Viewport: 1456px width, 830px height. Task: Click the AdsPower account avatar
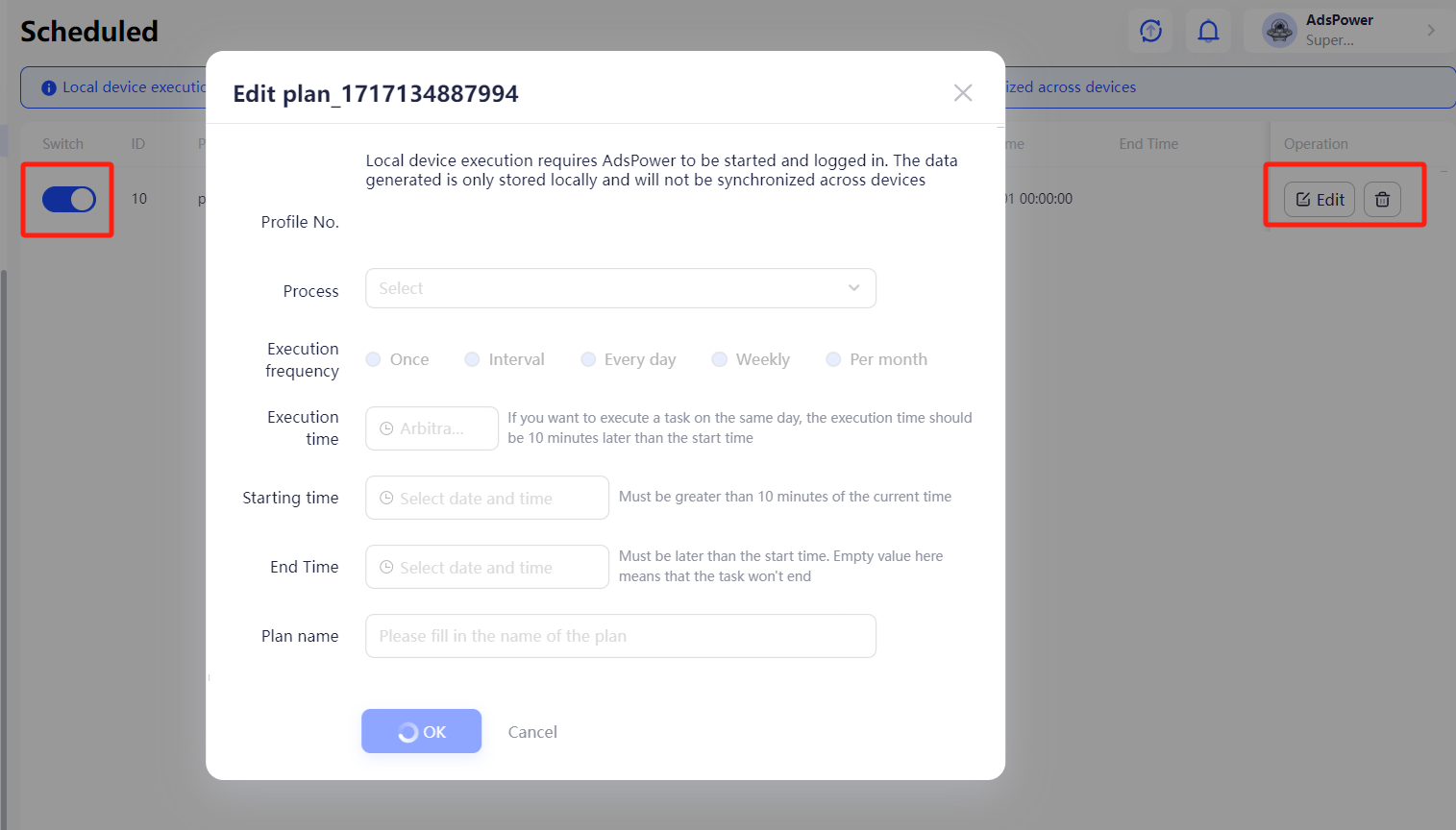1279,30
